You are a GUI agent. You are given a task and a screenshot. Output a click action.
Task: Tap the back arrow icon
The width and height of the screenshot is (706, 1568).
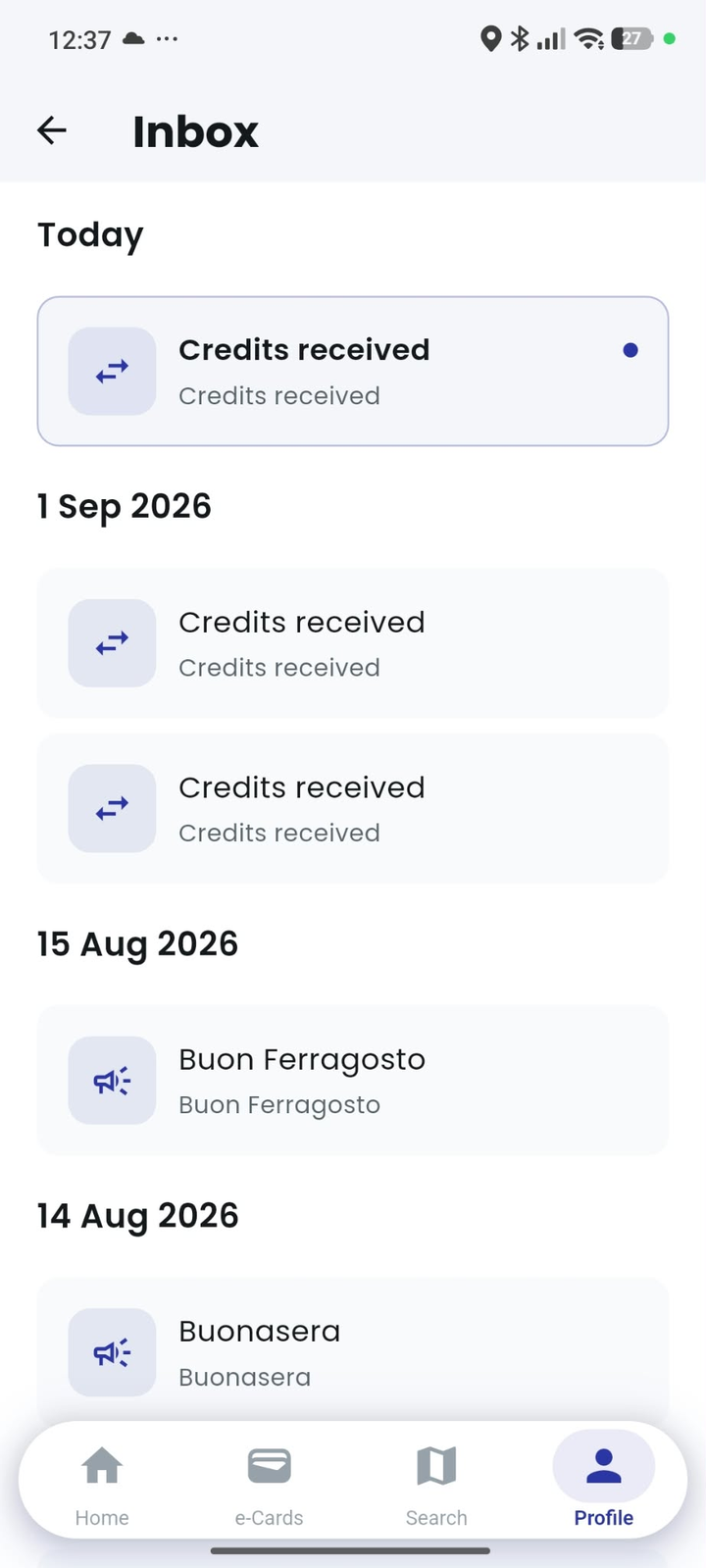(x=52, y=130)
